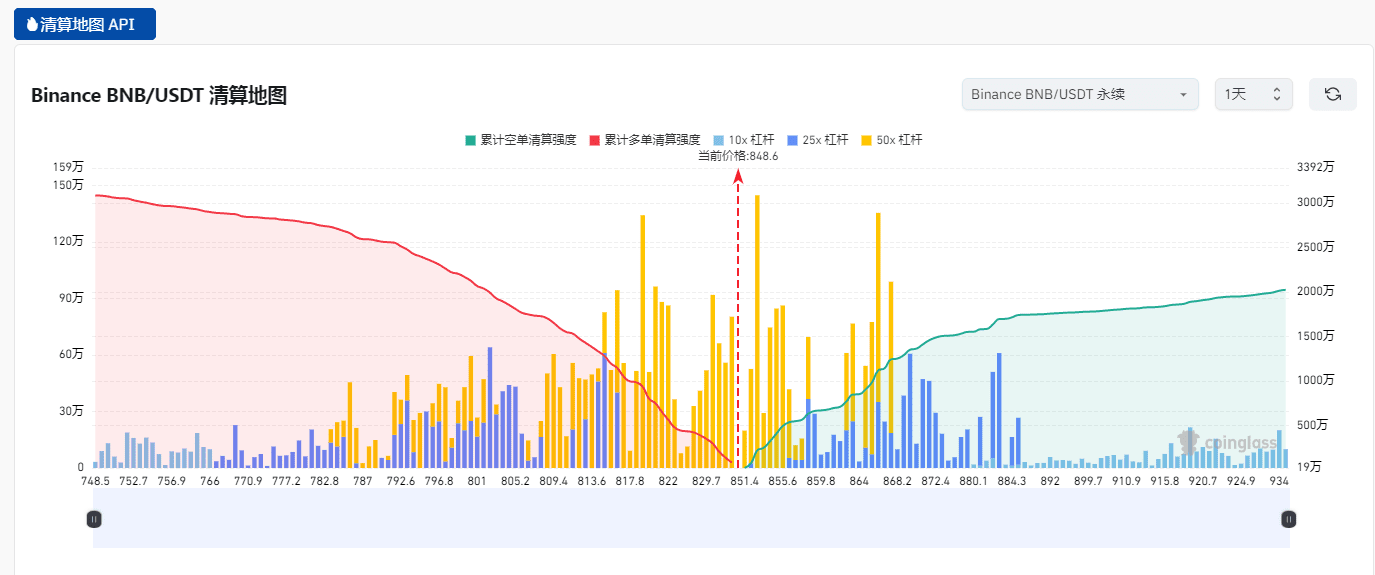Open the 1天 time range selector
1375x575 pixels.
click(1254, 94)
